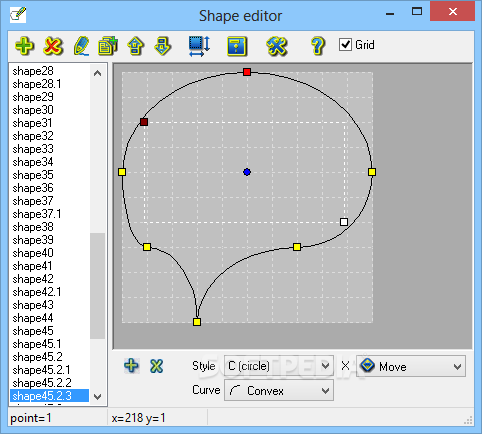Image resolution: width=482 pixels, height=434 pixels.
Task: Click the red X Delete shape icon
Action: click(53, 46)
